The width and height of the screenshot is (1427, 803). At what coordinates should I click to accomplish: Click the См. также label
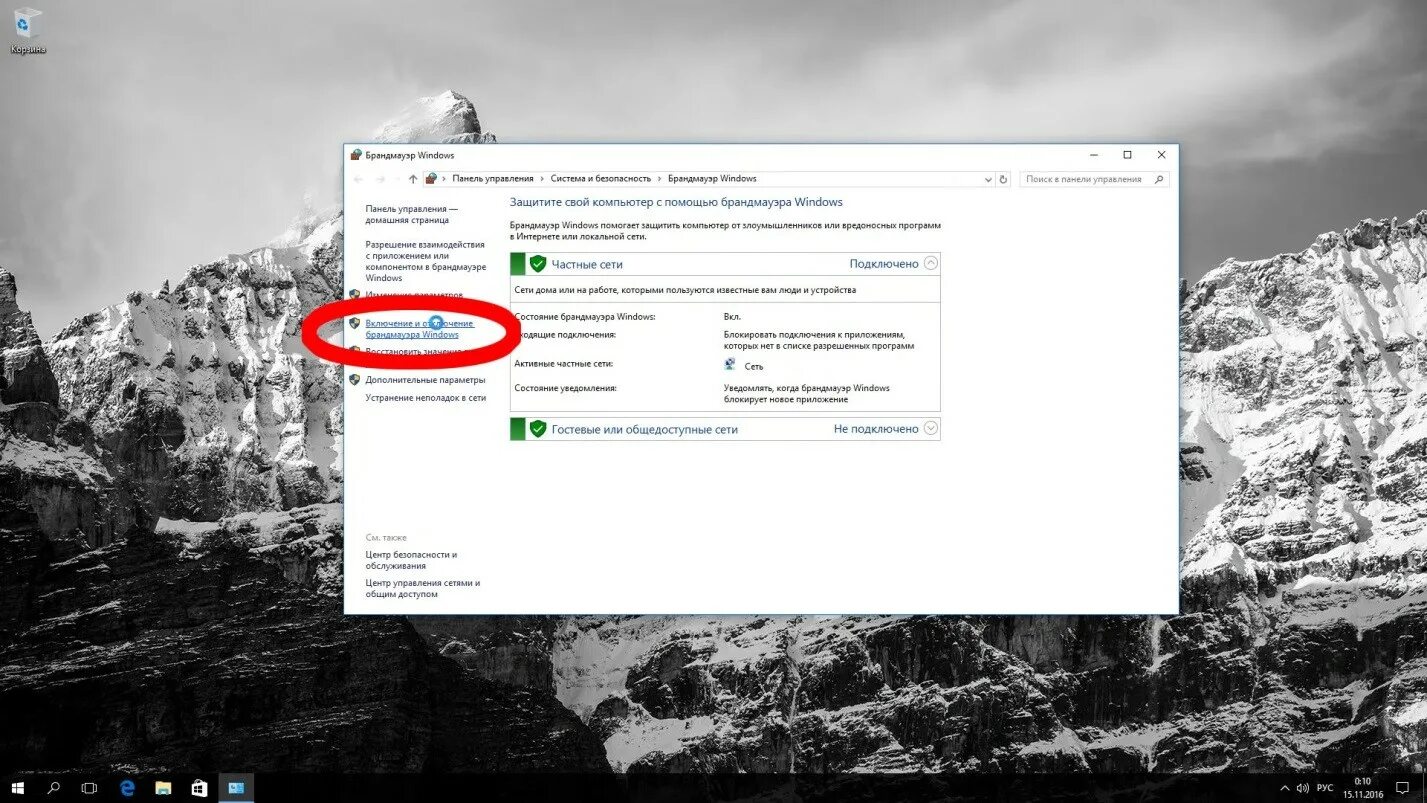tap(386, 538)
